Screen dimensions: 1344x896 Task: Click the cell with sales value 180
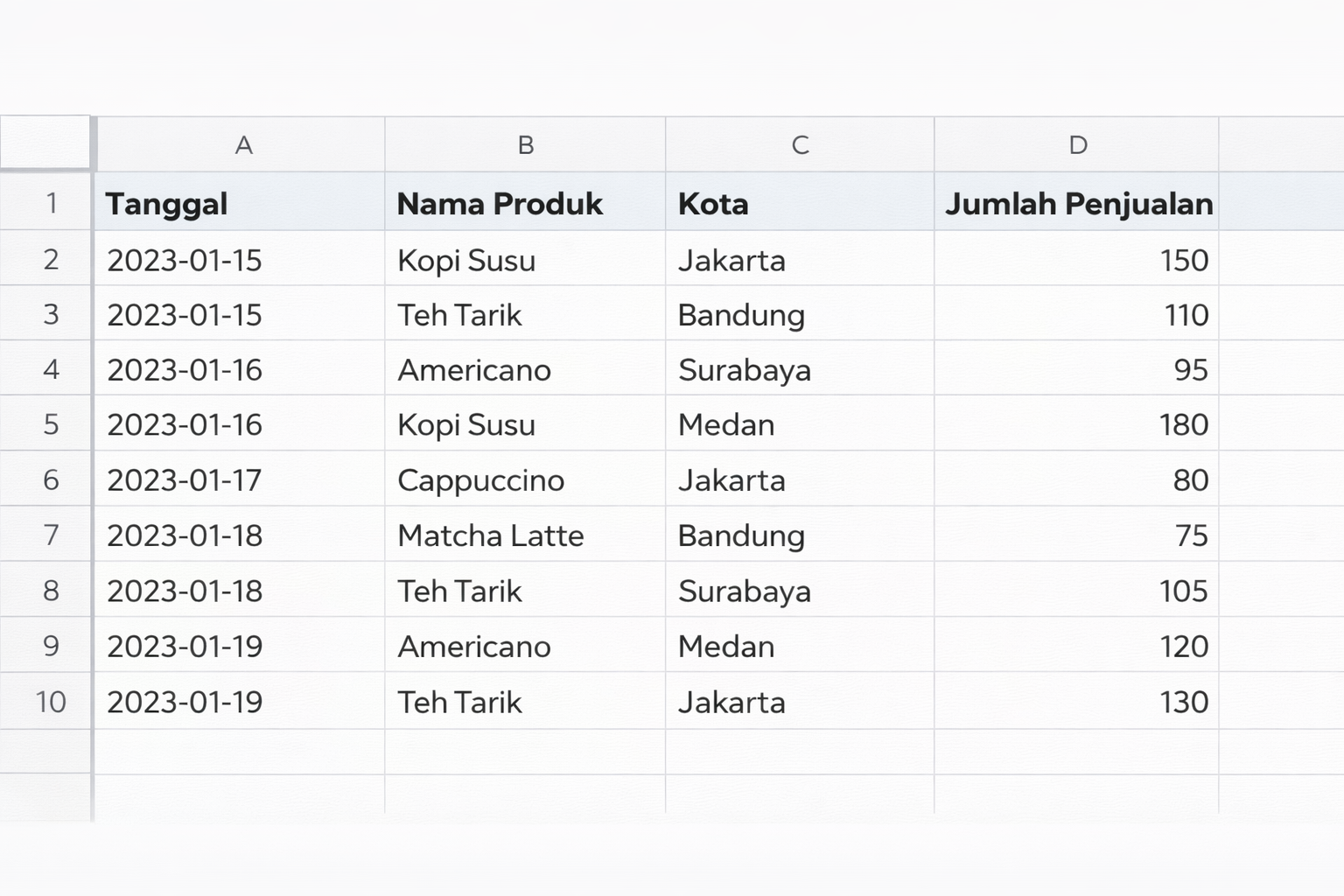click(x=1077, y=424)
